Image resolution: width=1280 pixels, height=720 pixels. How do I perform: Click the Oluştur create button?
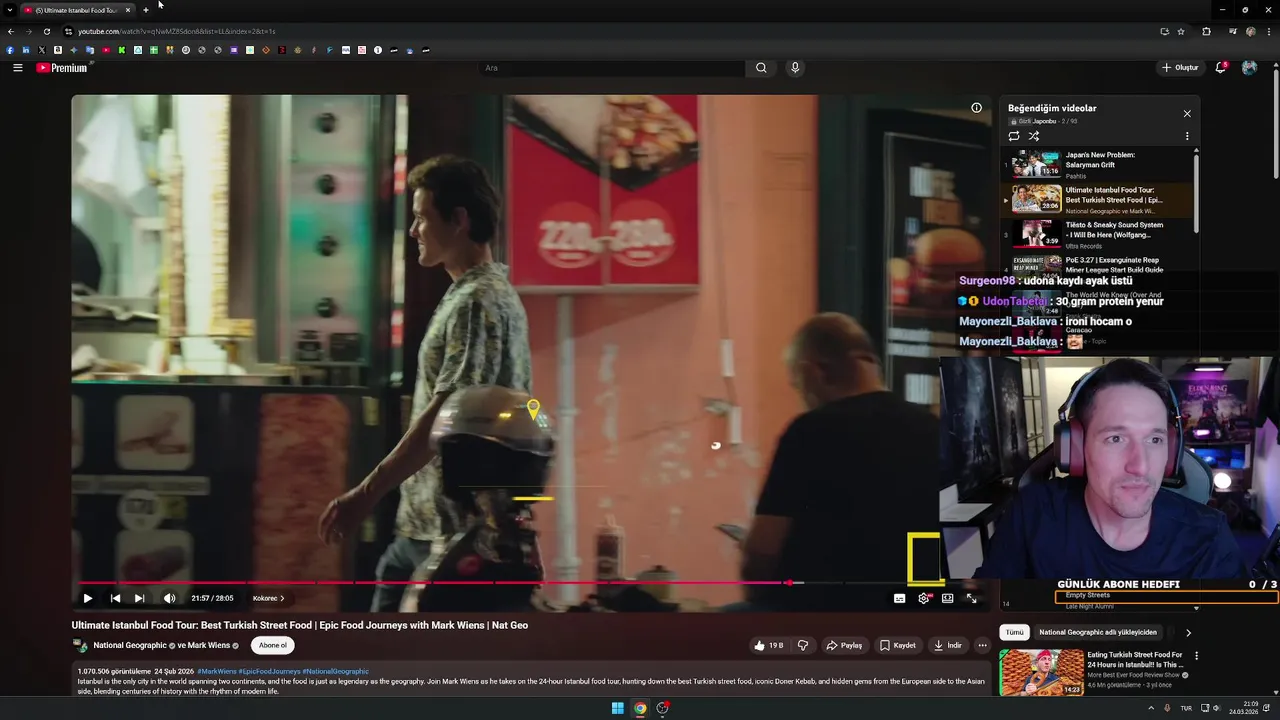(x=1180, y=68)
